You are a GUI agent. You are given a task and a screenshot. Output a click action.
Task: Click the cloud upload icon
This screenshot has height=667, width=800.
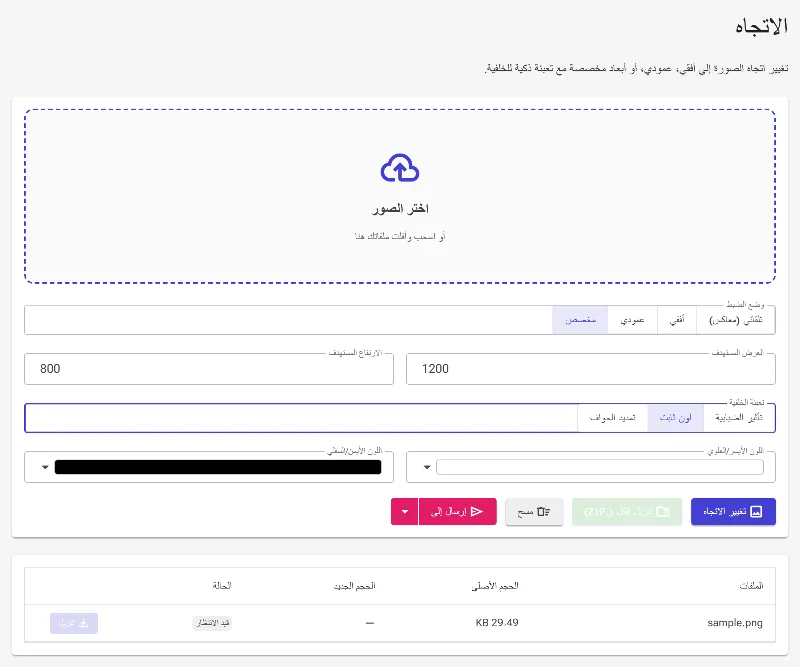tap(400, 168)
